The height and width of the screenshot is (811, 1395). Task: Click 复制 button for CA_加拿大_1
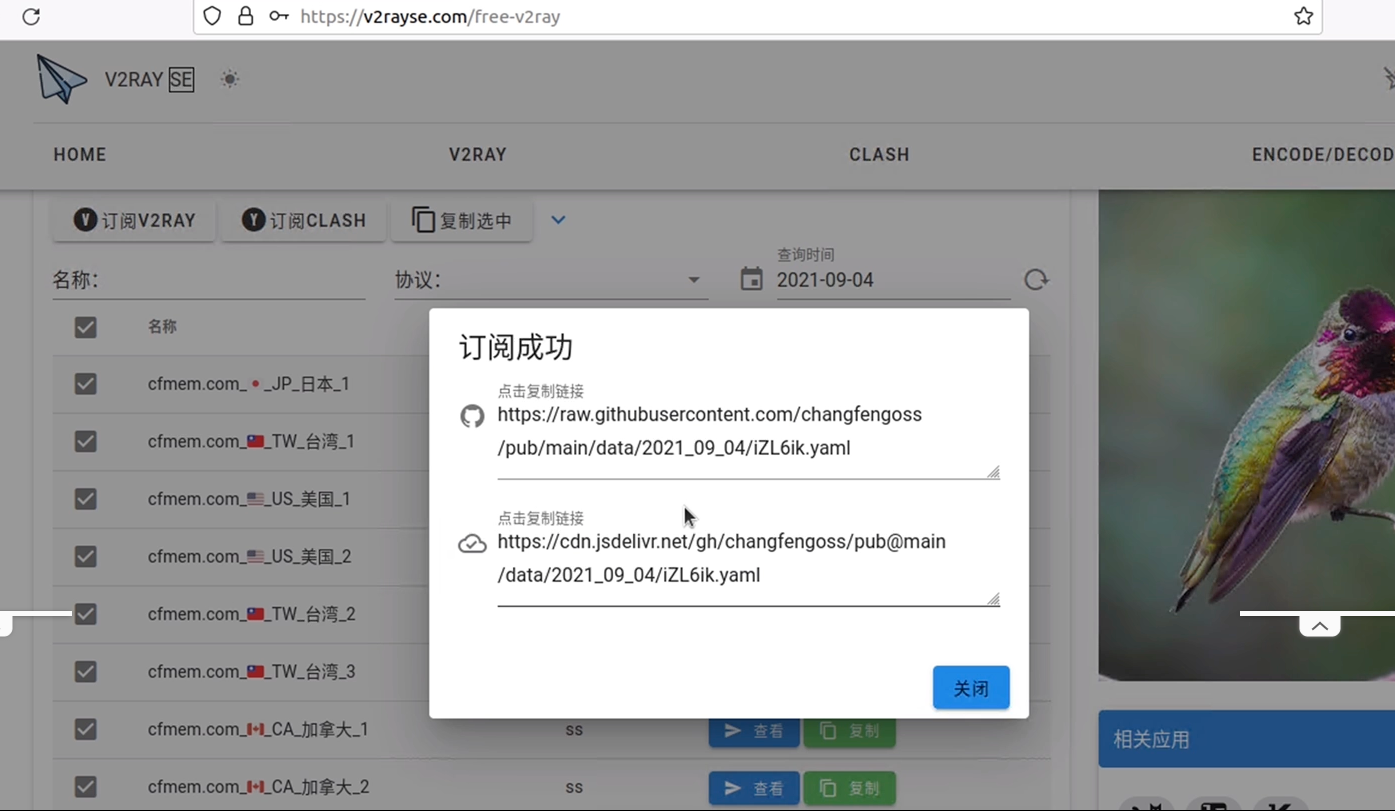850,731
